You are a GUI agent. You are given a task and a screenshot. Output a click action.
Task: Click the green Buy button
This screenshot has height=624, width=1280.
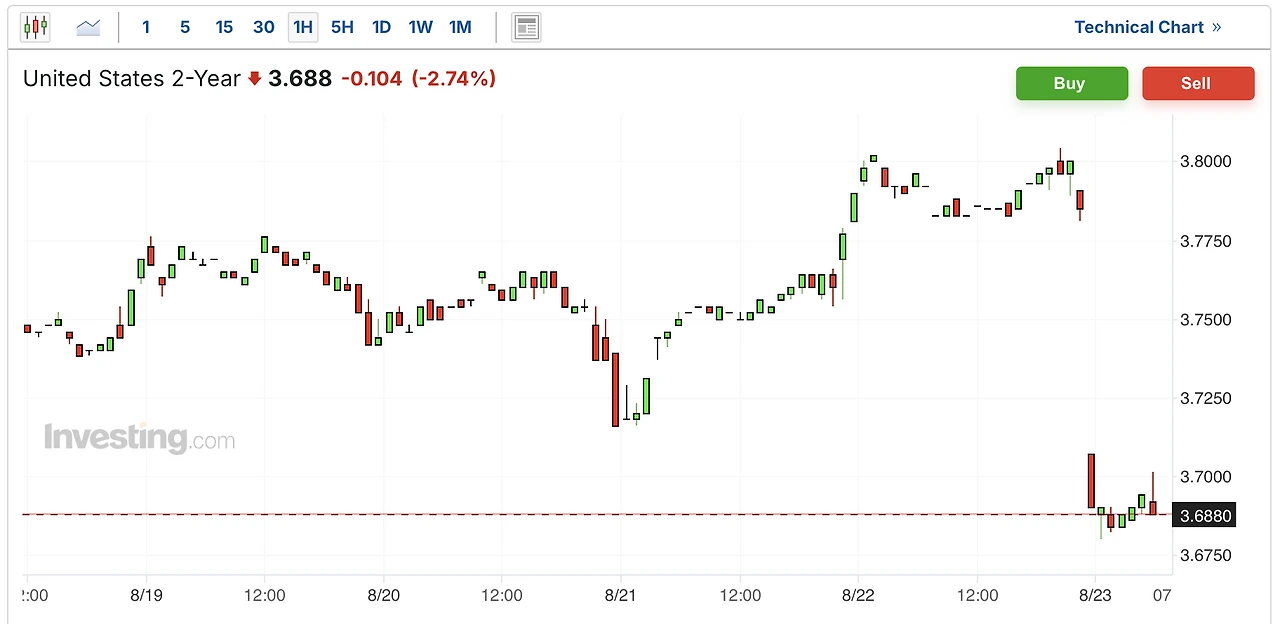[x=1071, y=83]
